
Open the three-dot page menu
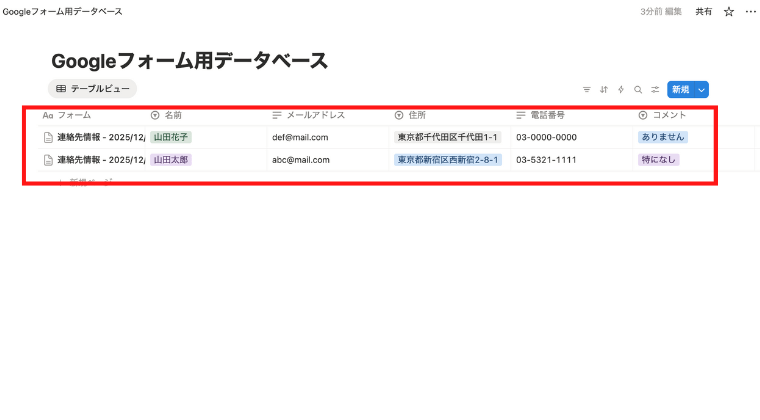(750, 12)
